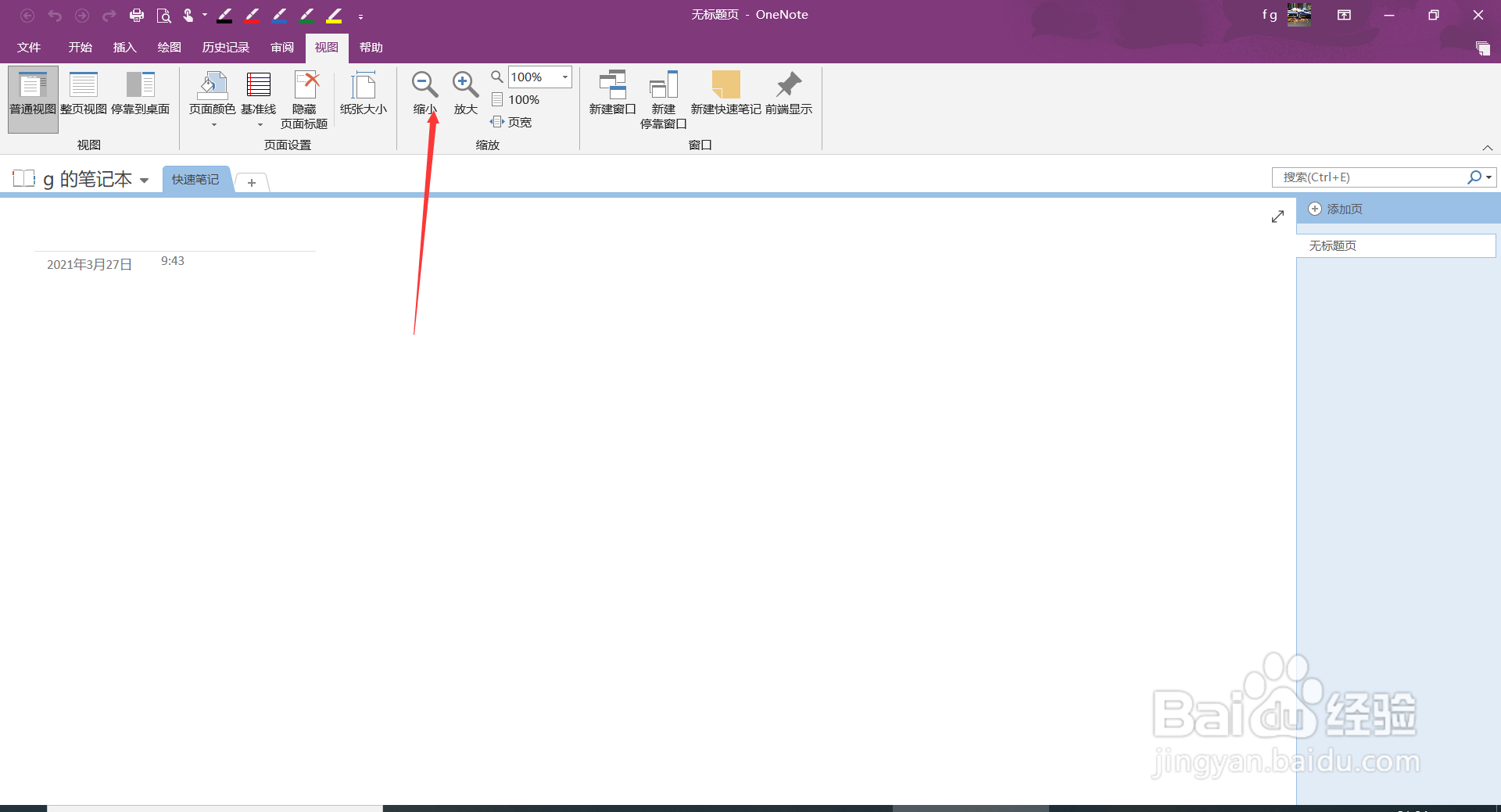Switch to the 审阅 ribbon tab
The width and height of the screenshot is (1501, 812).
pos(282,48)
